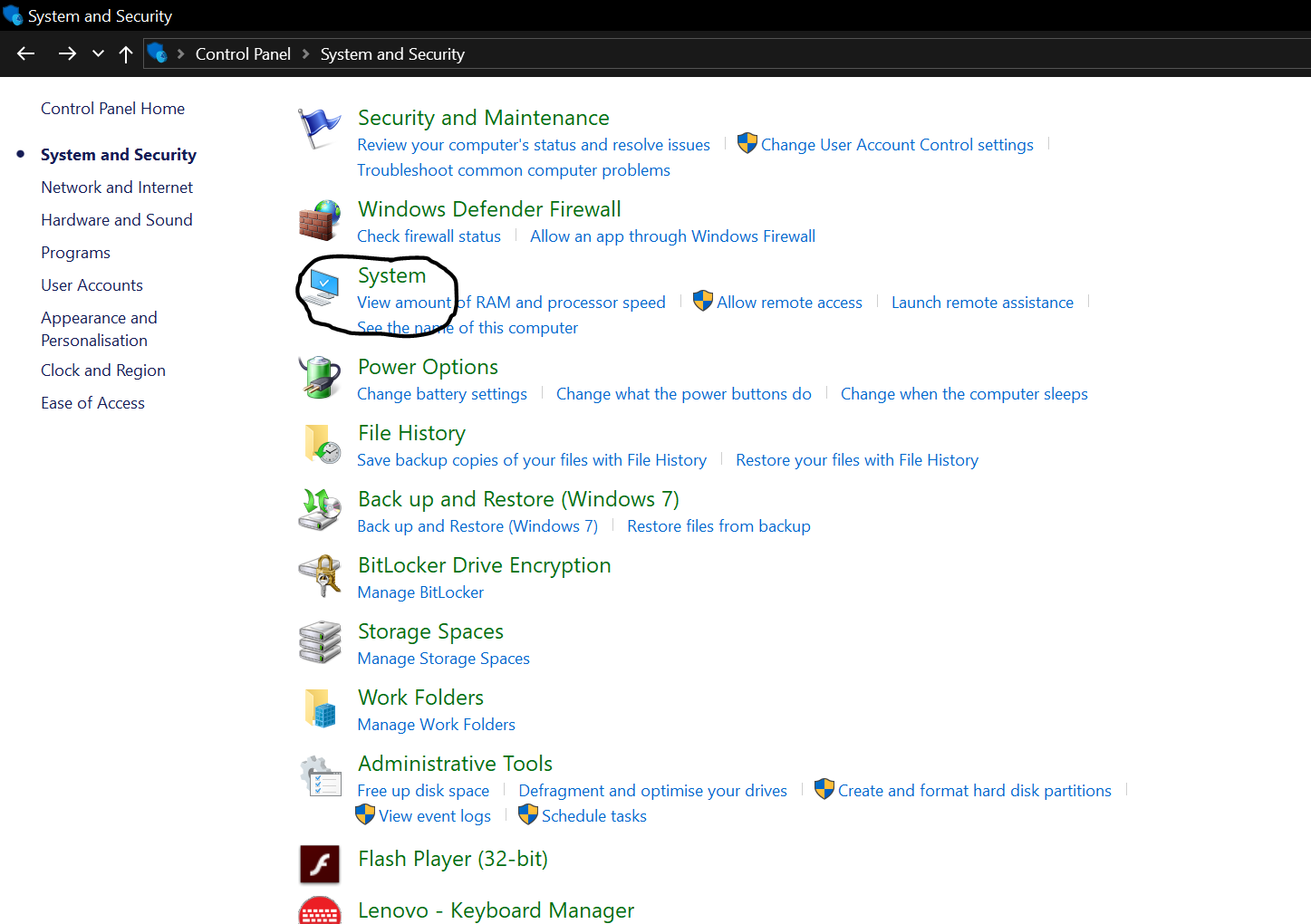Click the File History folder clock icon
1311x924 pixels.
(x=322, y=444)
